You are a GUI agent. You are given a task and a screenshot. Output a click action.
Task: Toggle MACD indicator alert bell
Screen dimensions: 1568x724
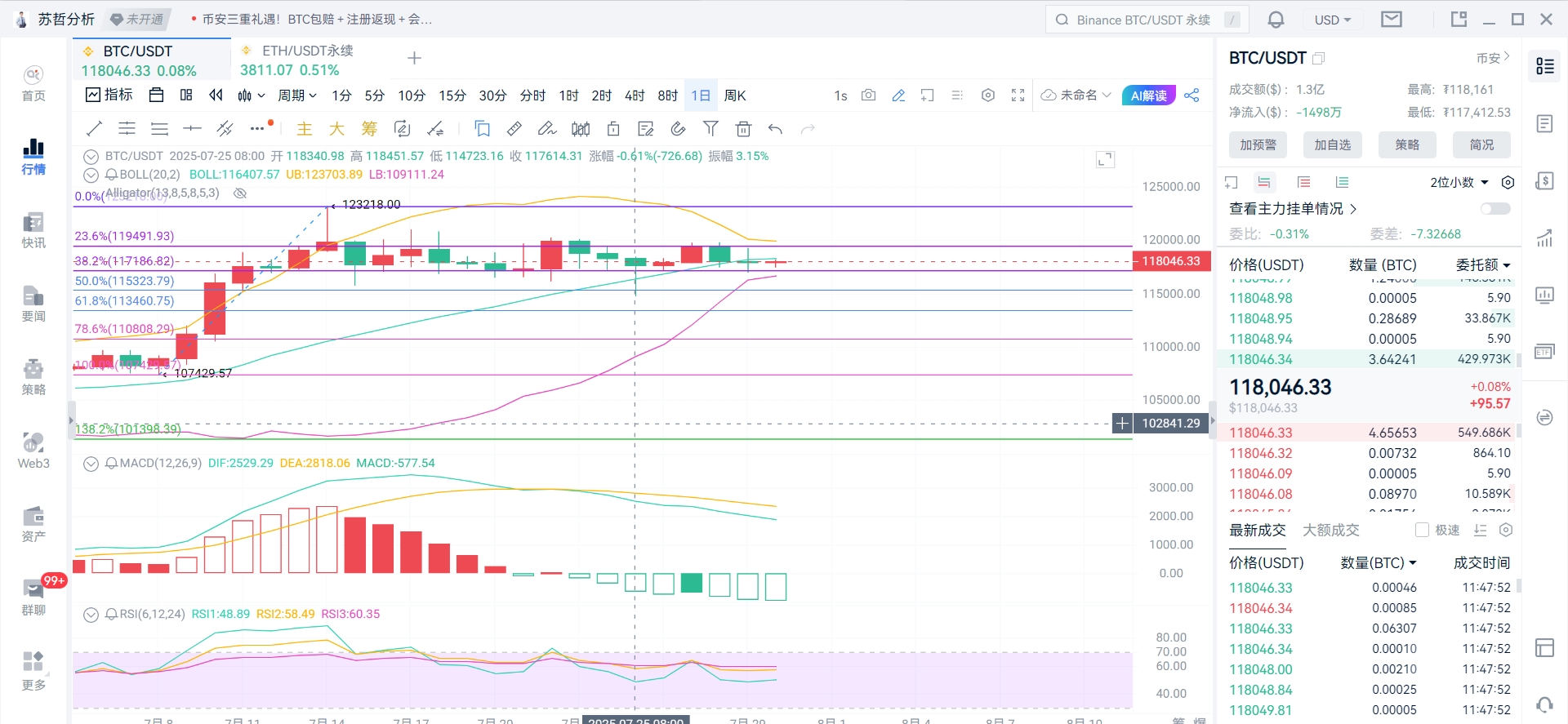[x=111, y=463]
